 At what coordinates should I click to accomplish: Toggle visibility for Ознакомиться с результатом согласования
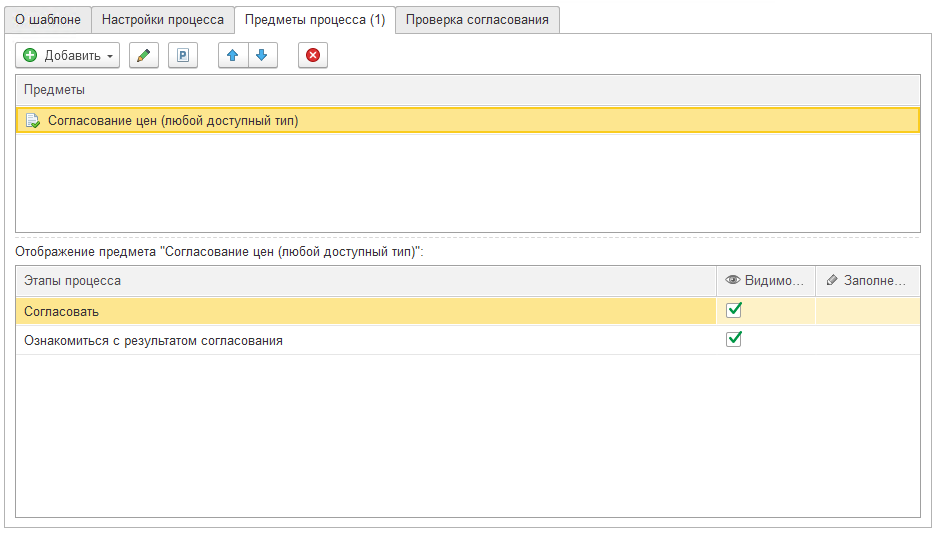(x=734, y=339)
